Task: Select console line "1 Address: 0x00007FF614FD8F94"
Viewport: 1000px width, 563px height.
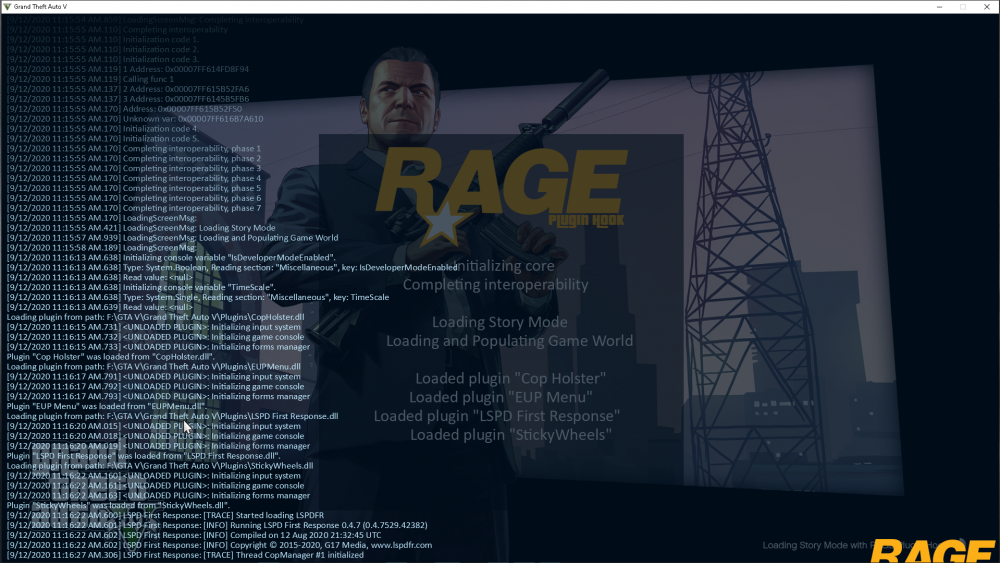Action: pyautogui.click(x=128, y=69)
